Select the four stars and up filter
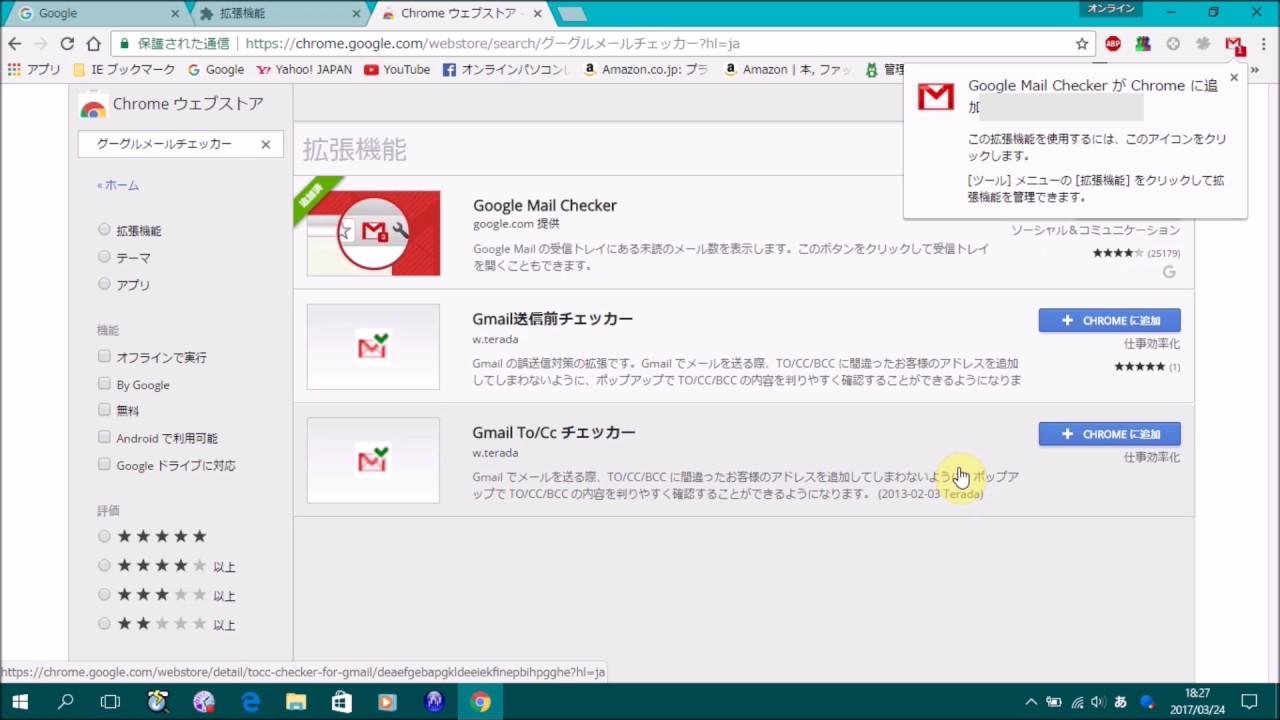 click(104, 565)
